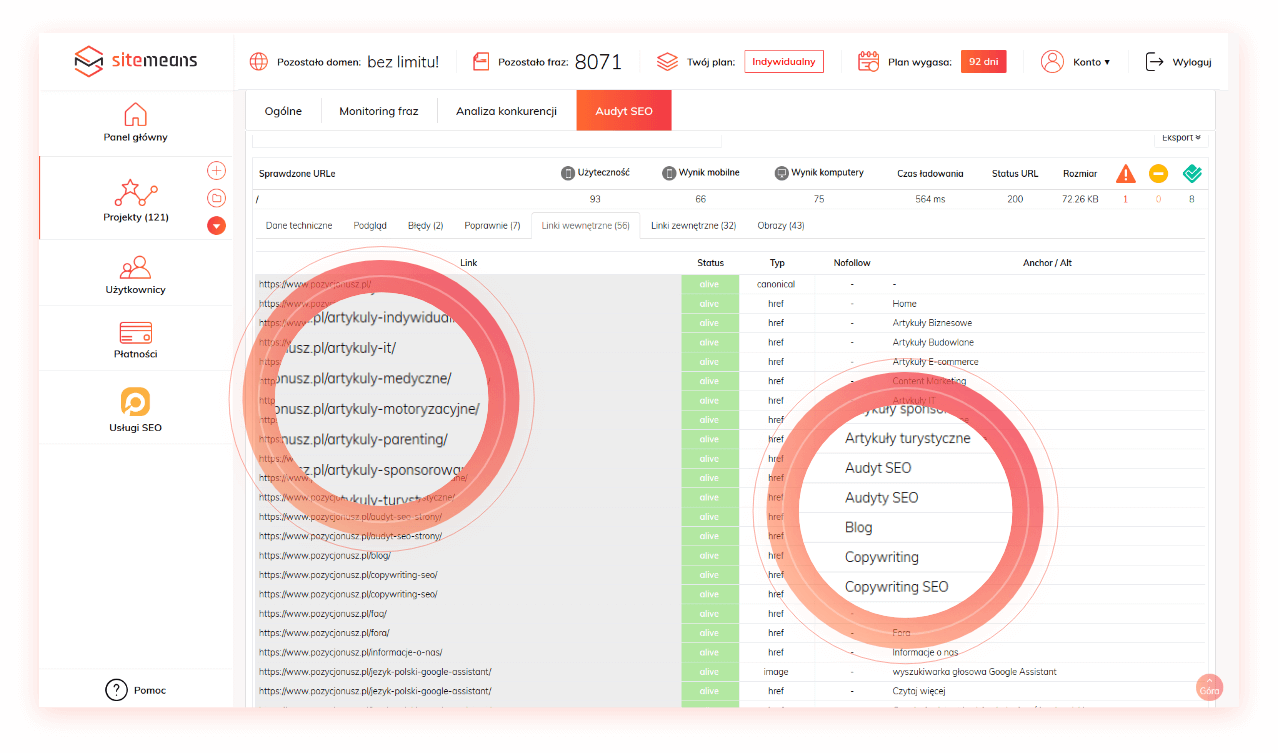Click the sitemeans logo
The height and width of the screenshot is (753, 1278).
point(136,61)
